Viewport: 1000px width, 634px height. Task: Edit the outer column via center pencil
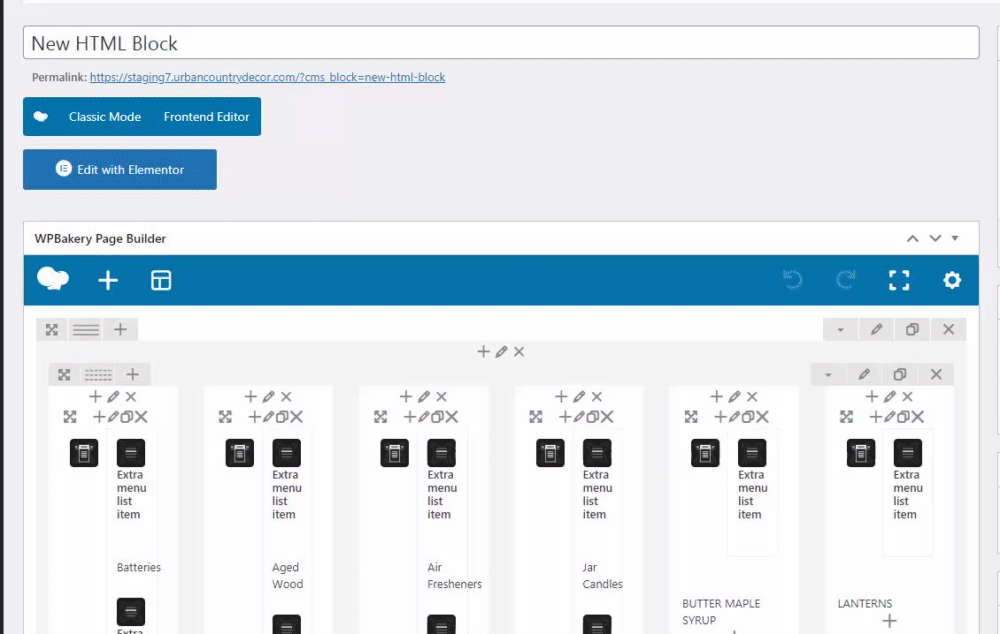click(501, 351)
